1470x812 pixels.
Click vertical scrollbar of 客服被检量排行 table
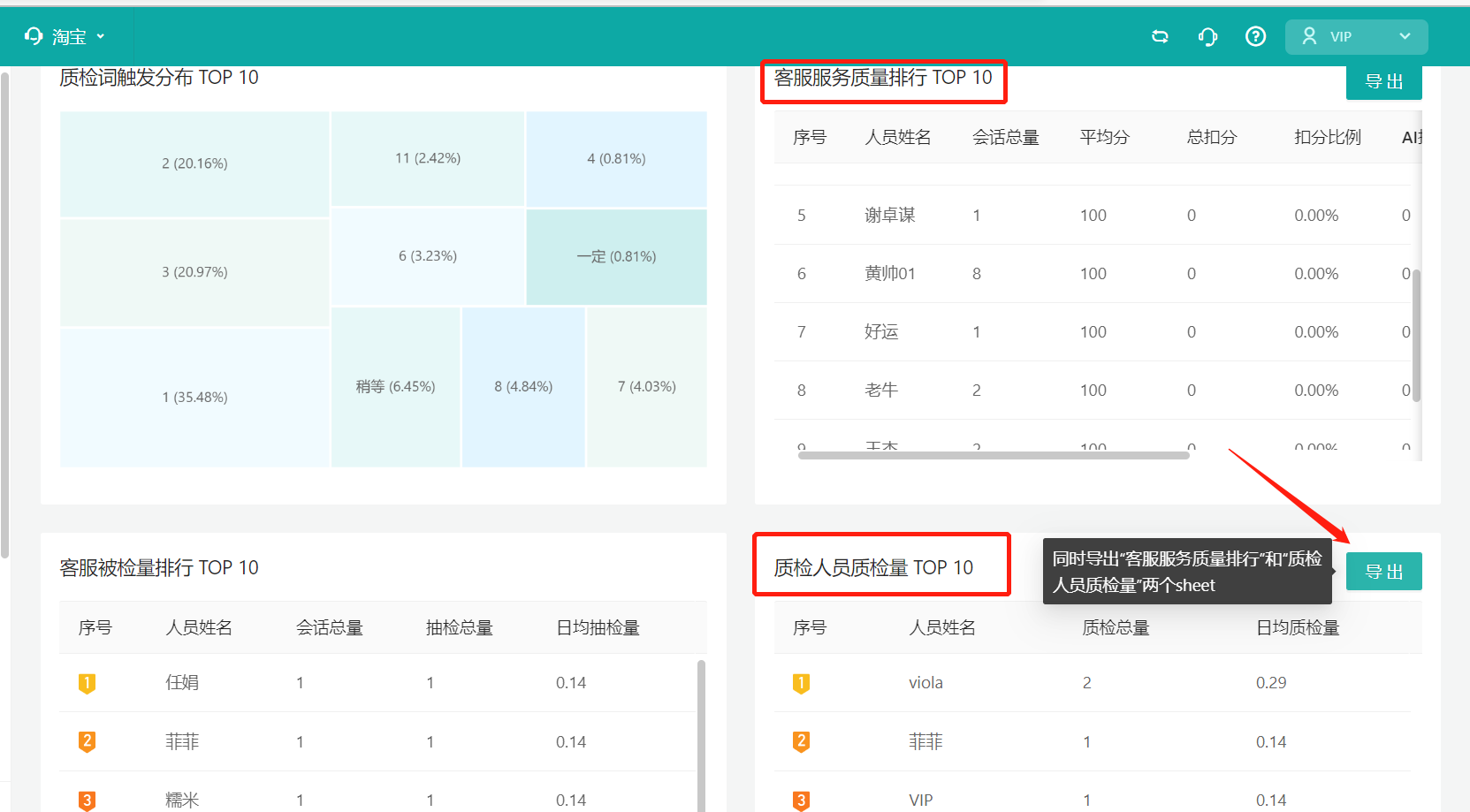(x=701, y=735)
